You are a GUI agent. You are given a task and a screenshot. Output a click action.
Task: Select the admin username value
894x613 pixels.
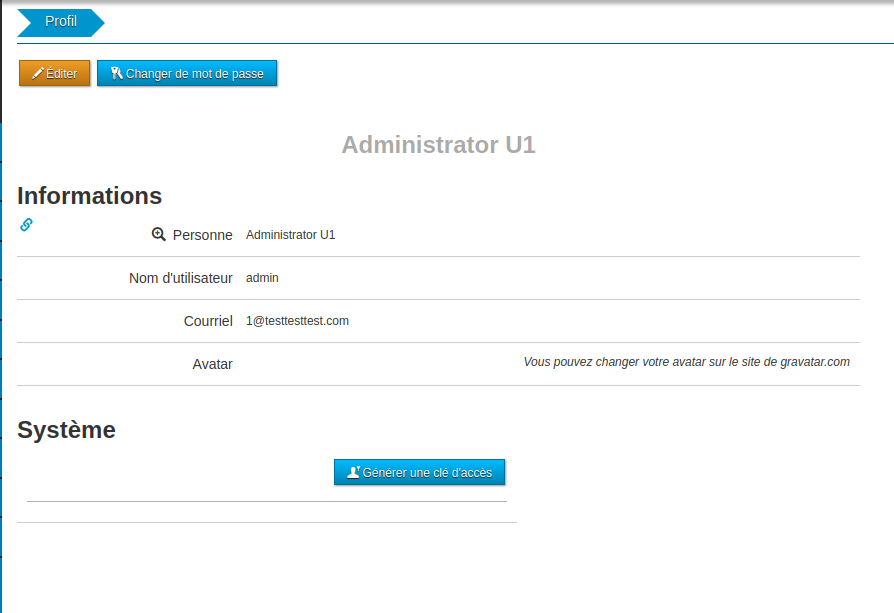point(262,278)
